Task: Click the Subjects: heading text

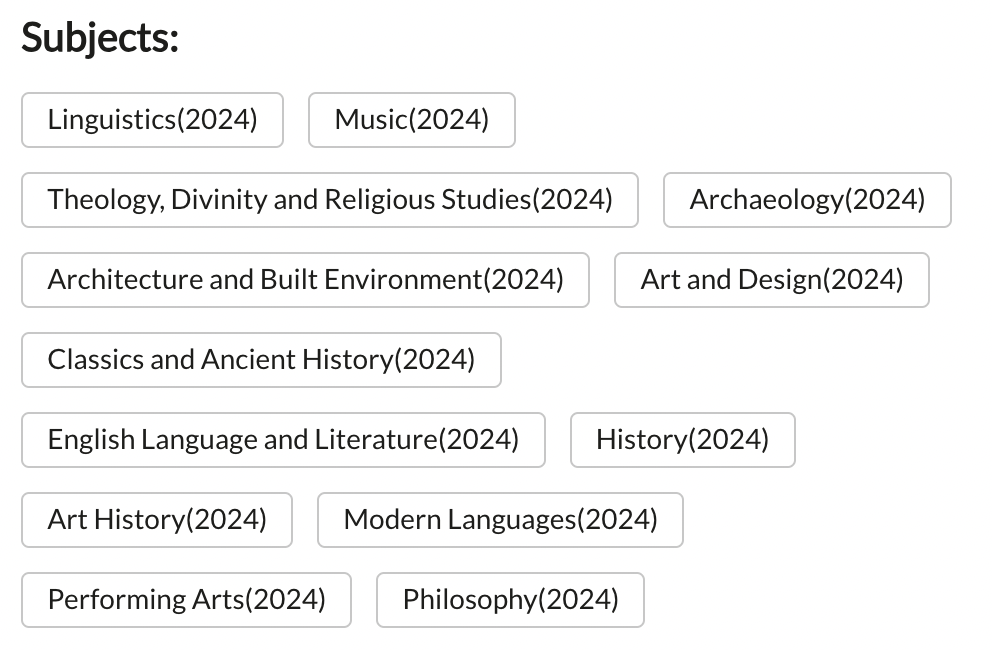Action: pyautogui.click(x=100, y=39)
